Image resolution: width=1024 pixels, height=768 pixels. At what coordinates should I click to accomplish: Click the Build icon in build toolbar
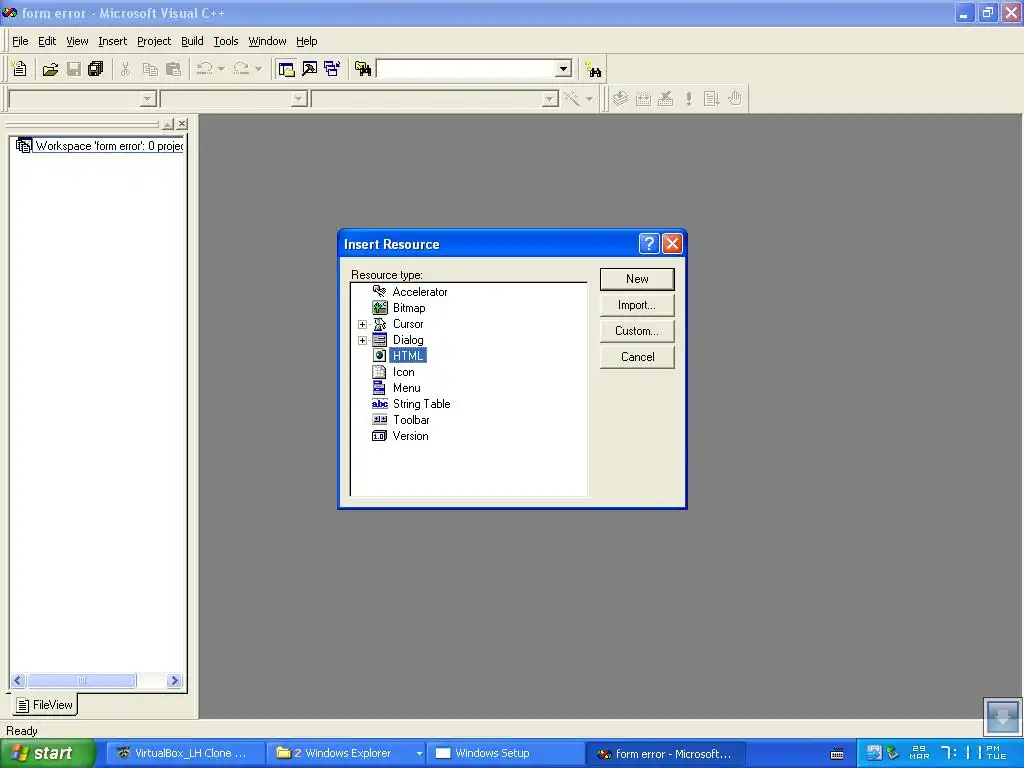tap(643, 99)
